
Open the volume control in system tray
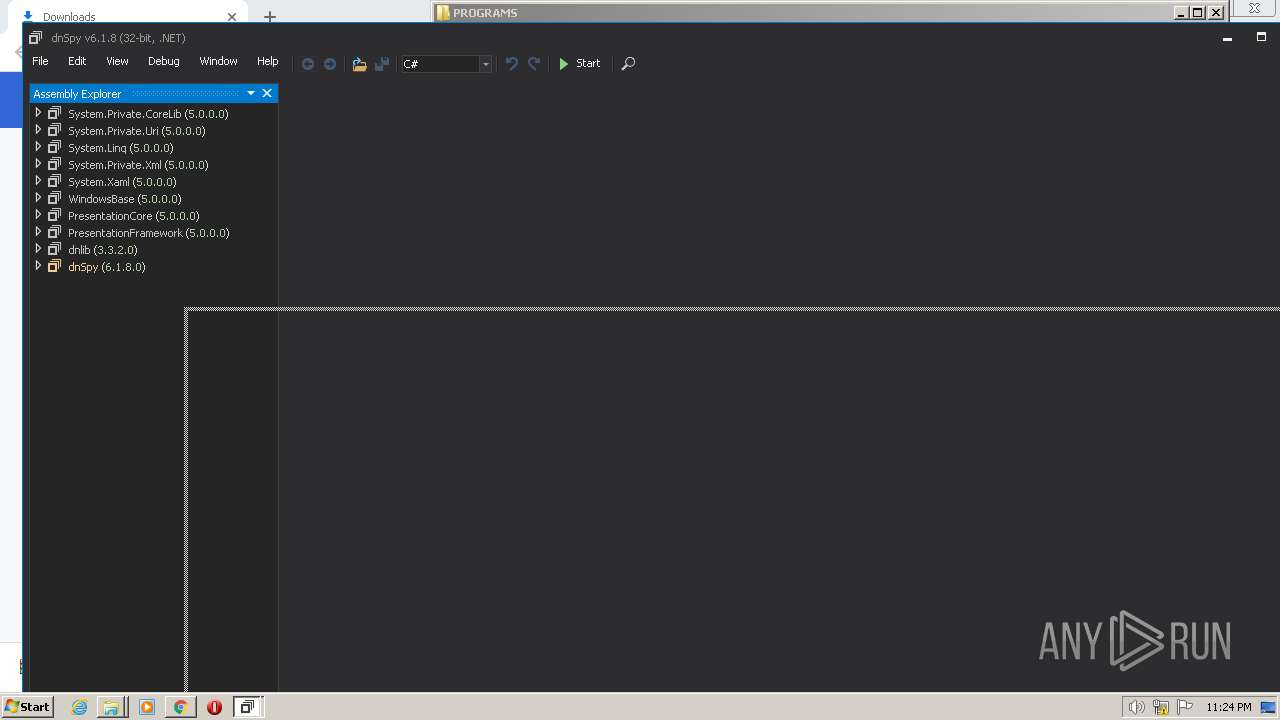point(1136,707)
